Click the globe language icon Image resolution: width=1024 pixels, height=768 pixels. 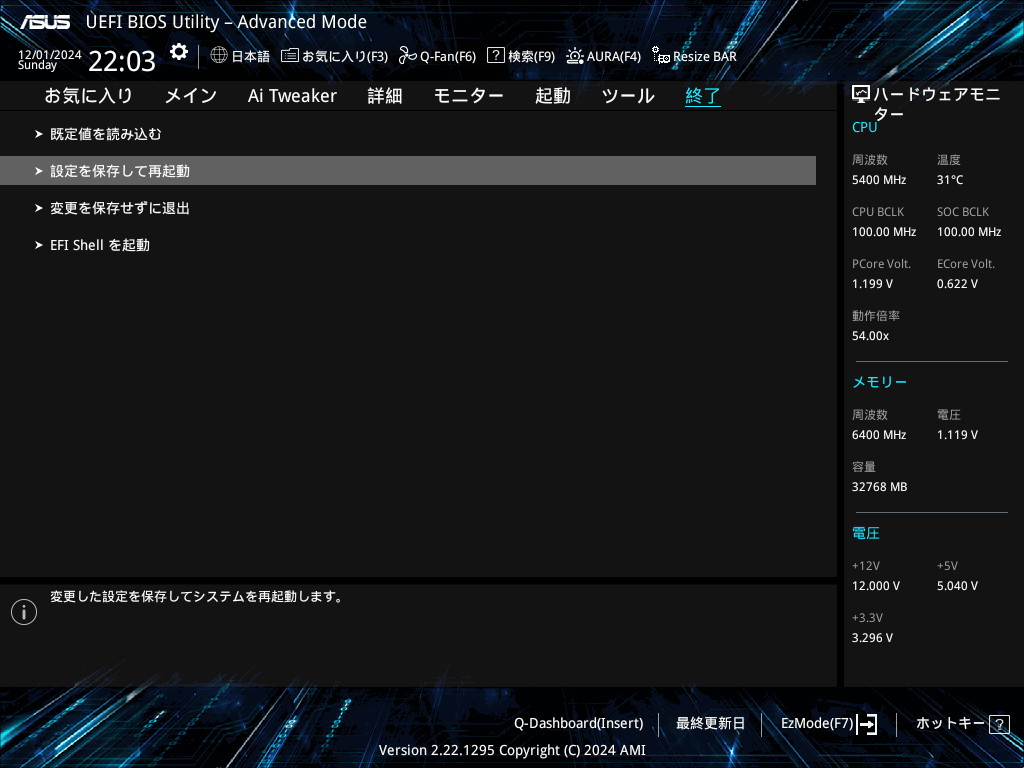pos(219,55)
